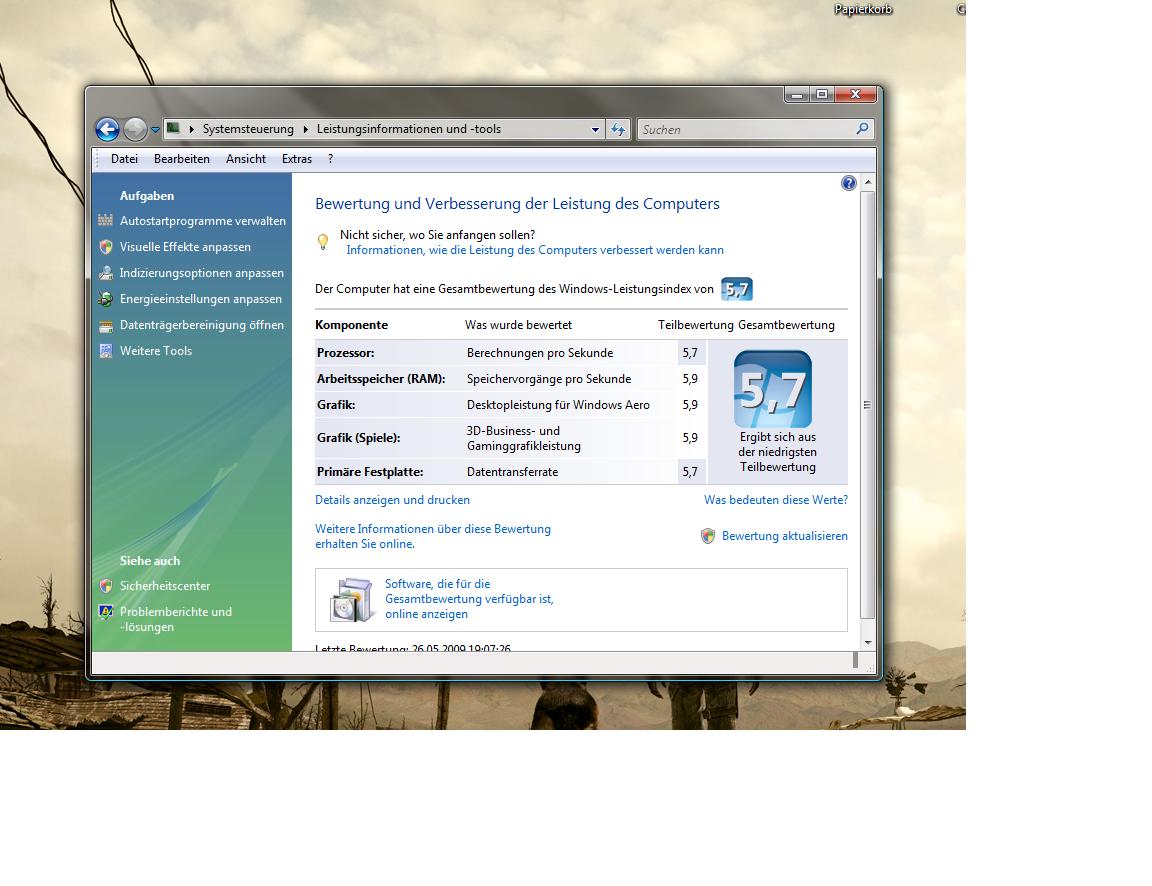This screenshot has width=1152, height=886.
Task: Open Weitere Tools
Action: (x=156, y=351)
